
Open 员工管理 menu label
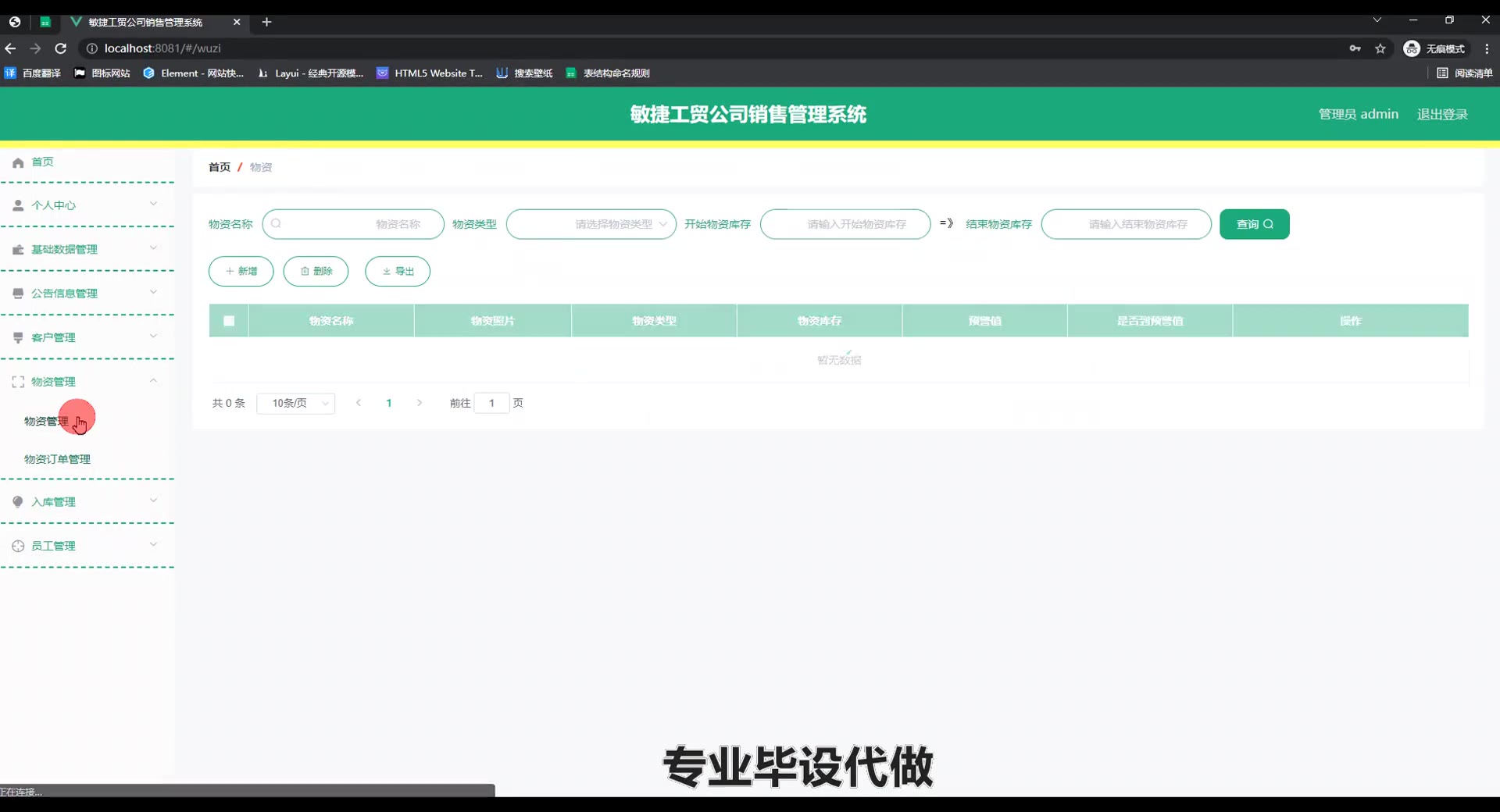53,547
